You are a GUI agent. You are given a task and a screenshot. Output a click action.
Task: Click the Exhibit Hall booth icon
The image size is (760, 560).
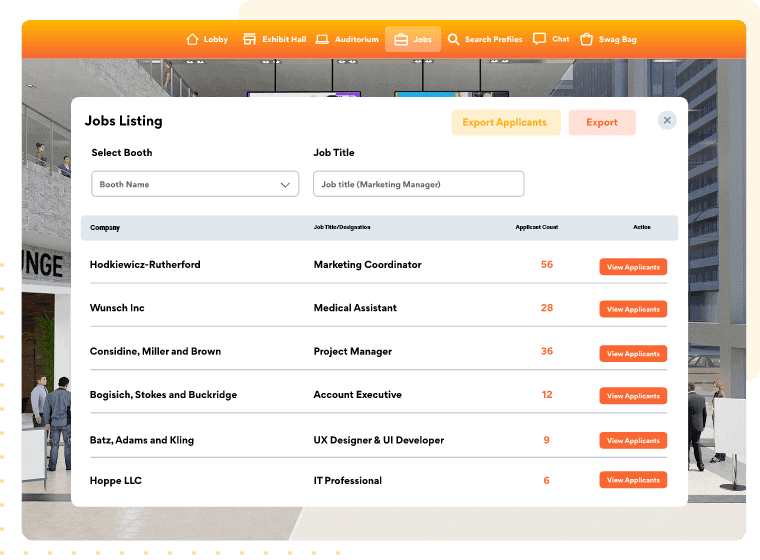[x=249, y=39]
